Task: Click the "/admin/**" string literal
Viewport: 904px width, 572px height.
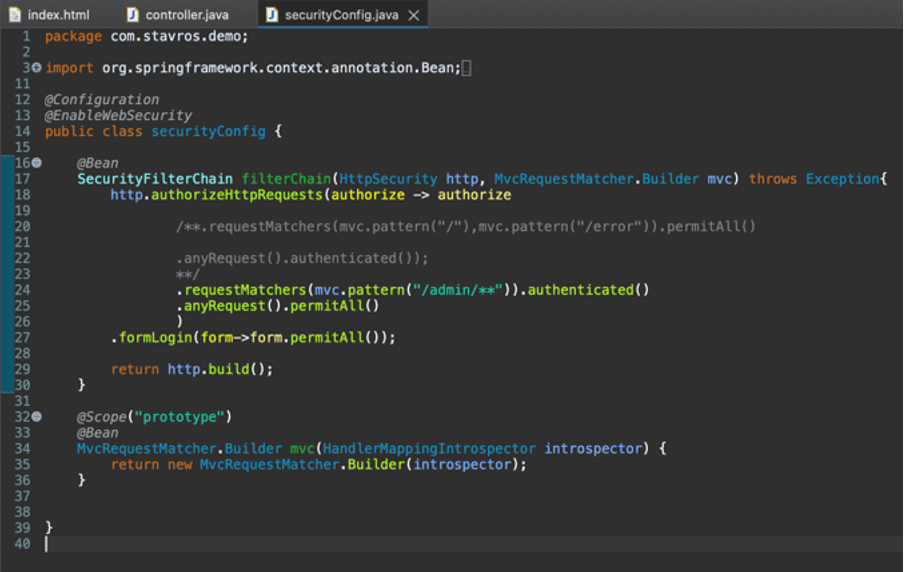Action: pyautogui.click(x=459, y=290)
